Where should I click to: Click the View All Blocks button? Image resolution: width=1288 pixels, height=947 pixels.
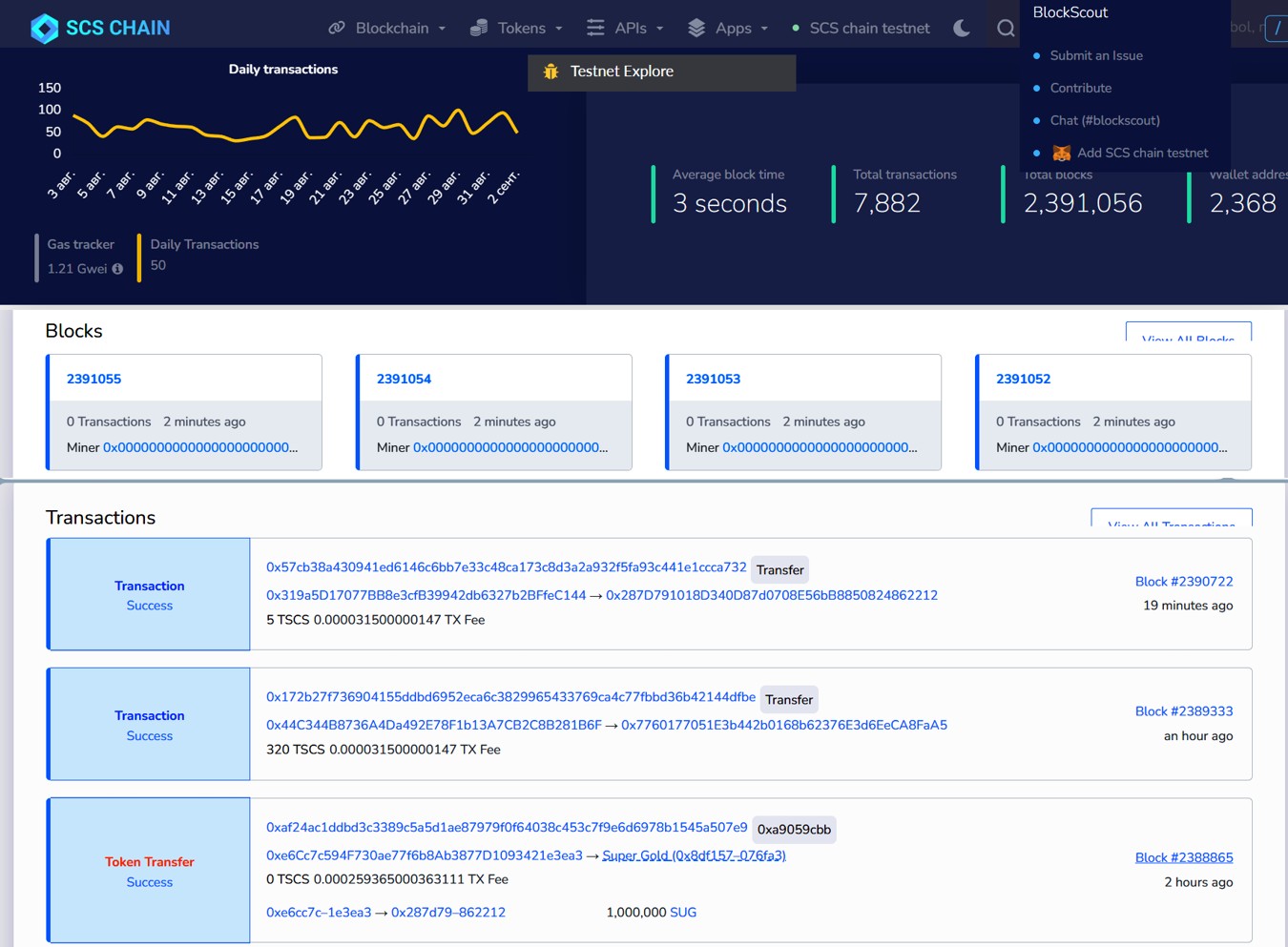pos(1188,333)
